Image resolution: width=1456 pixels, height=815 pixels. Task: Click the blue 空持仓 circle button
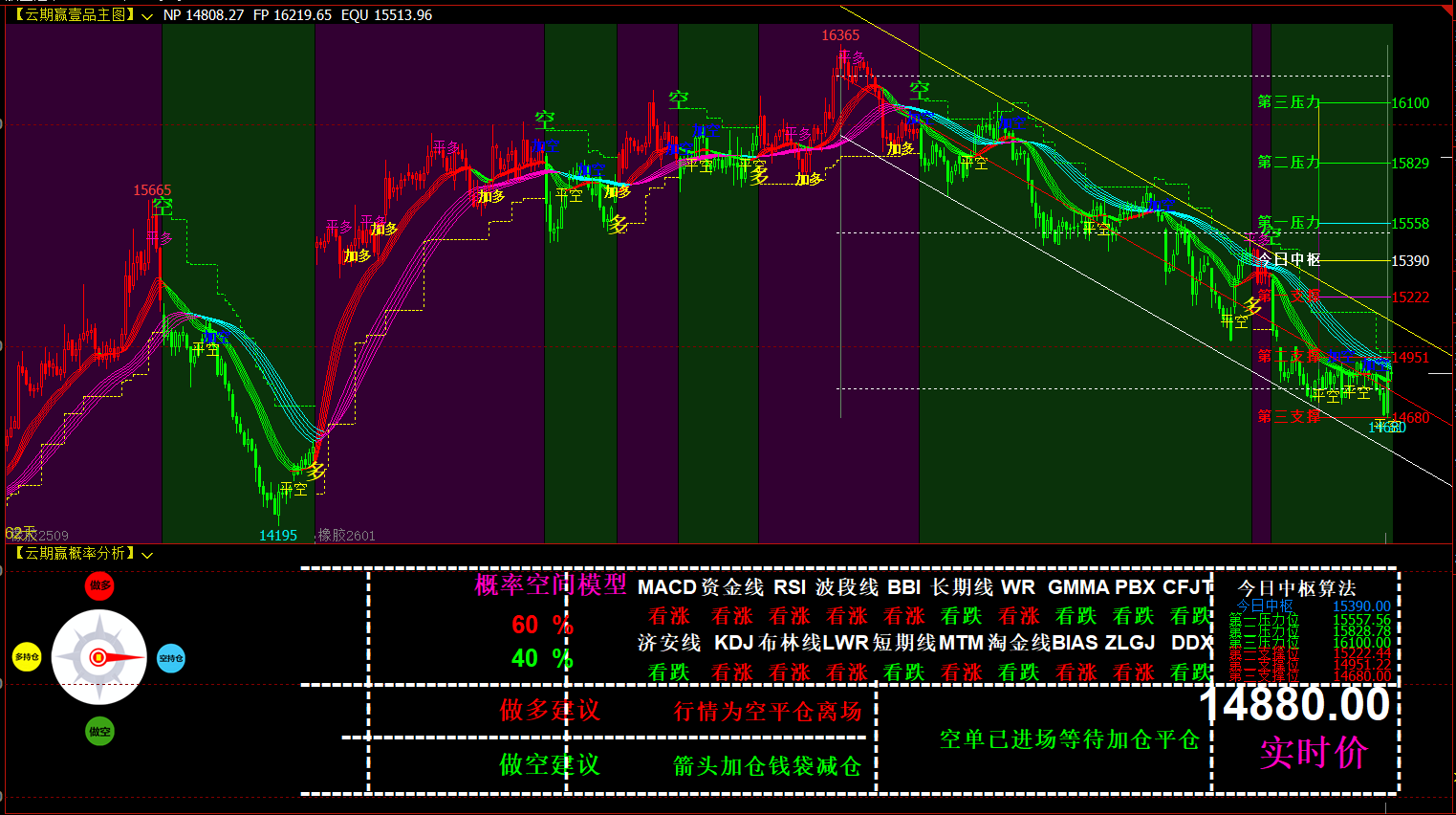(171, 658)
